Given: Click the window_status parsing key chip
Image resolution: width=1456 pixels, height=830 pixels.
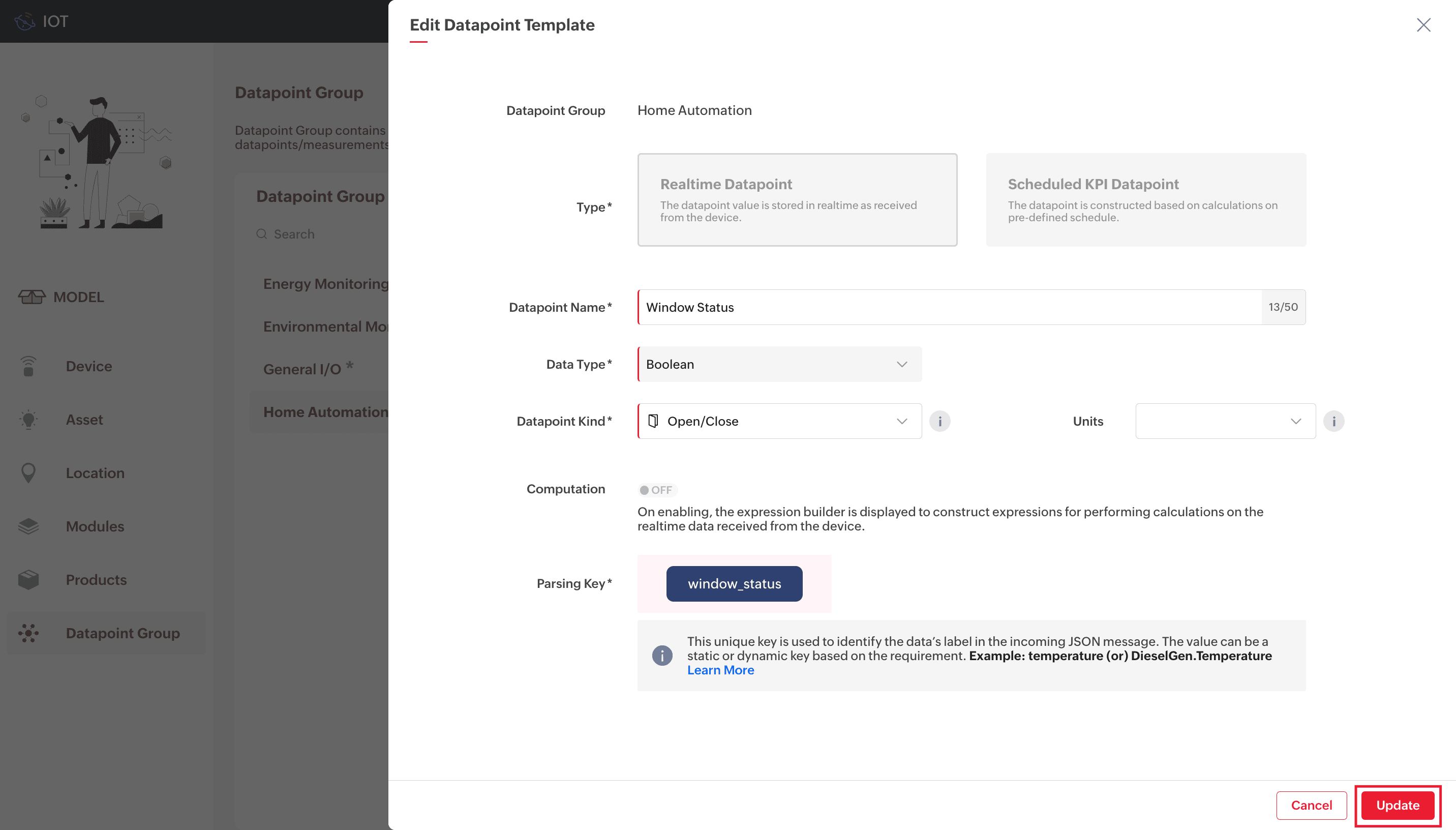Looking at the screenshot, I should (x=734, y=584).
